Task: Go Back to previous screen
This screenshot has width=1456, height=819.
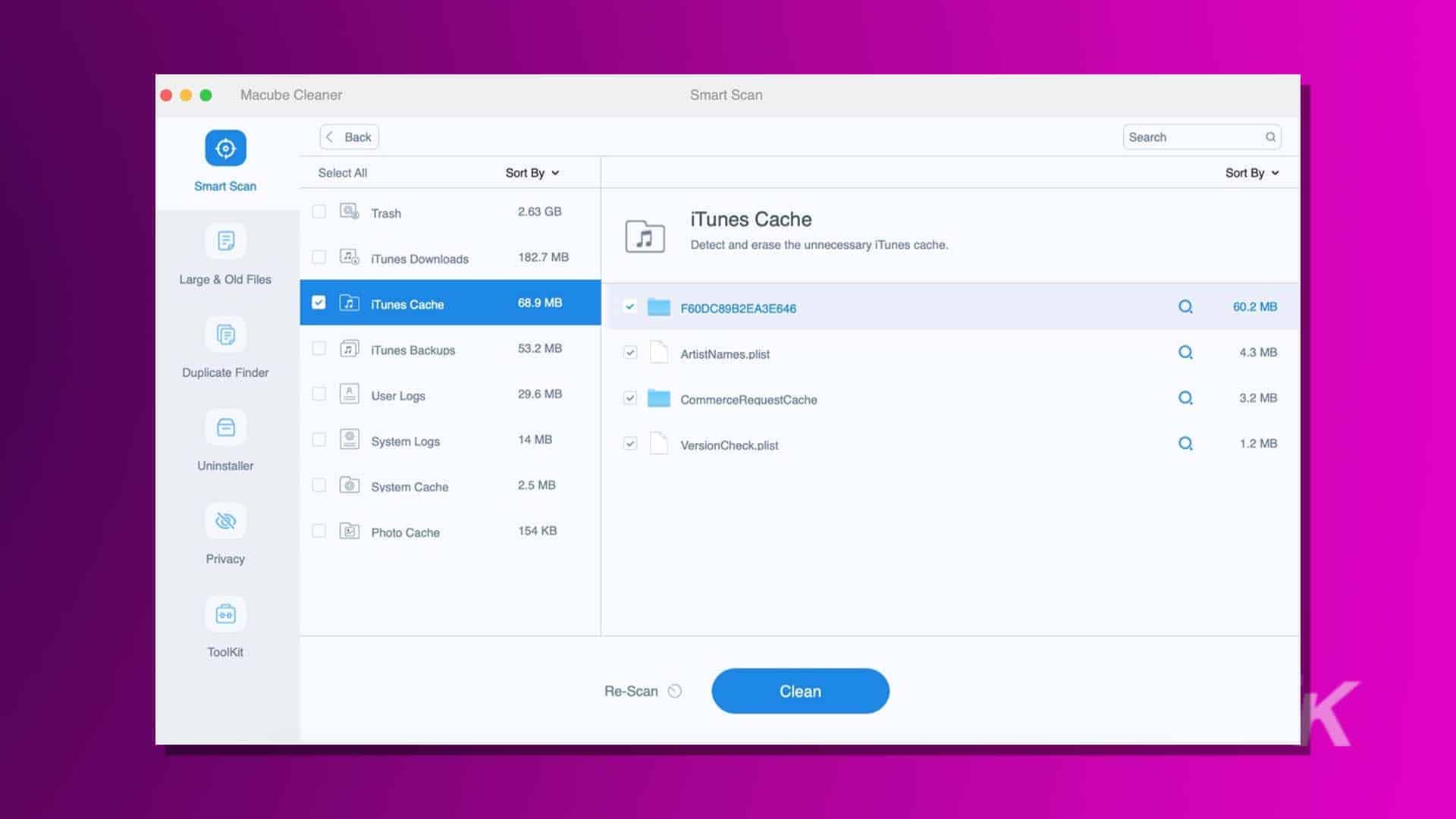Action: [x=350, y=137]
